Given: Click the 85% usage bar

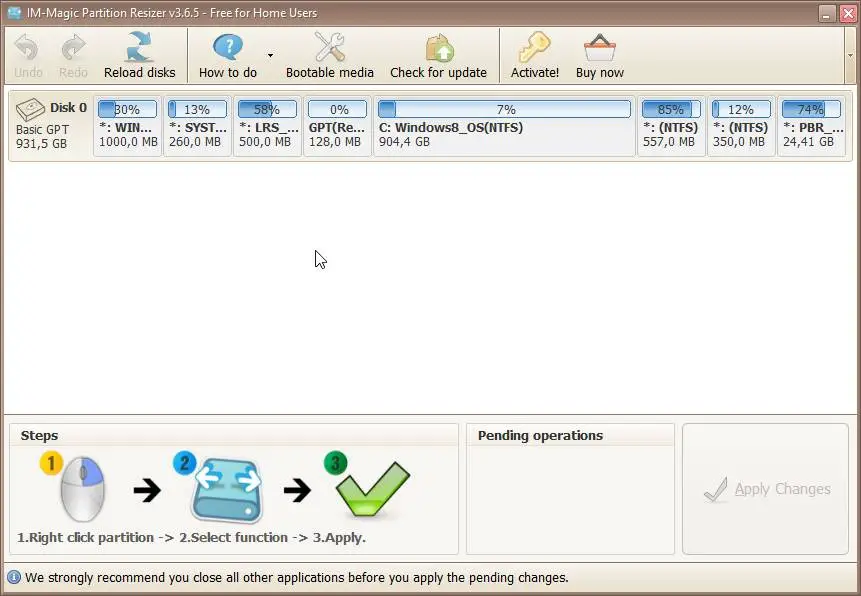Looking at the screenshot, I should [x=671, y=109].
